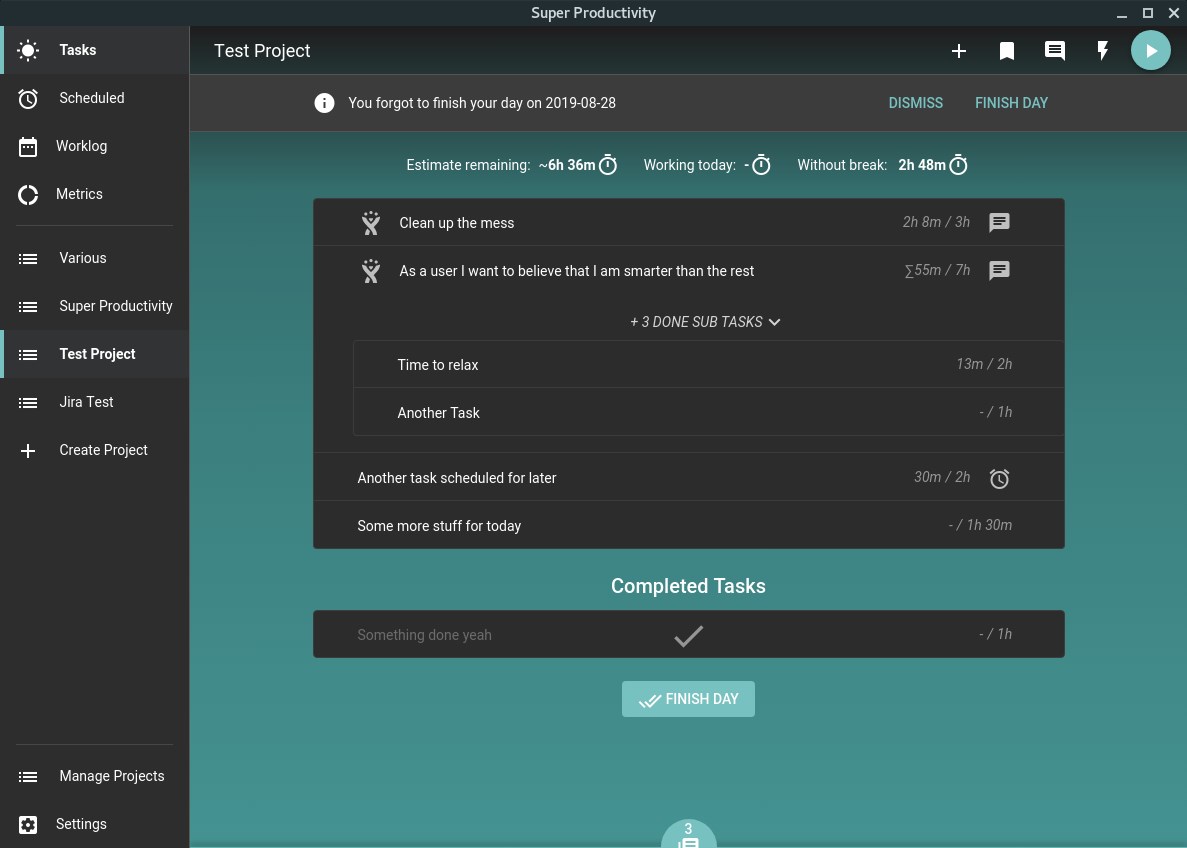Toggle the play icon beside 'As a user I want...'
The height and width of the screenshot is (848, 1187).
(x=371, y=271)
